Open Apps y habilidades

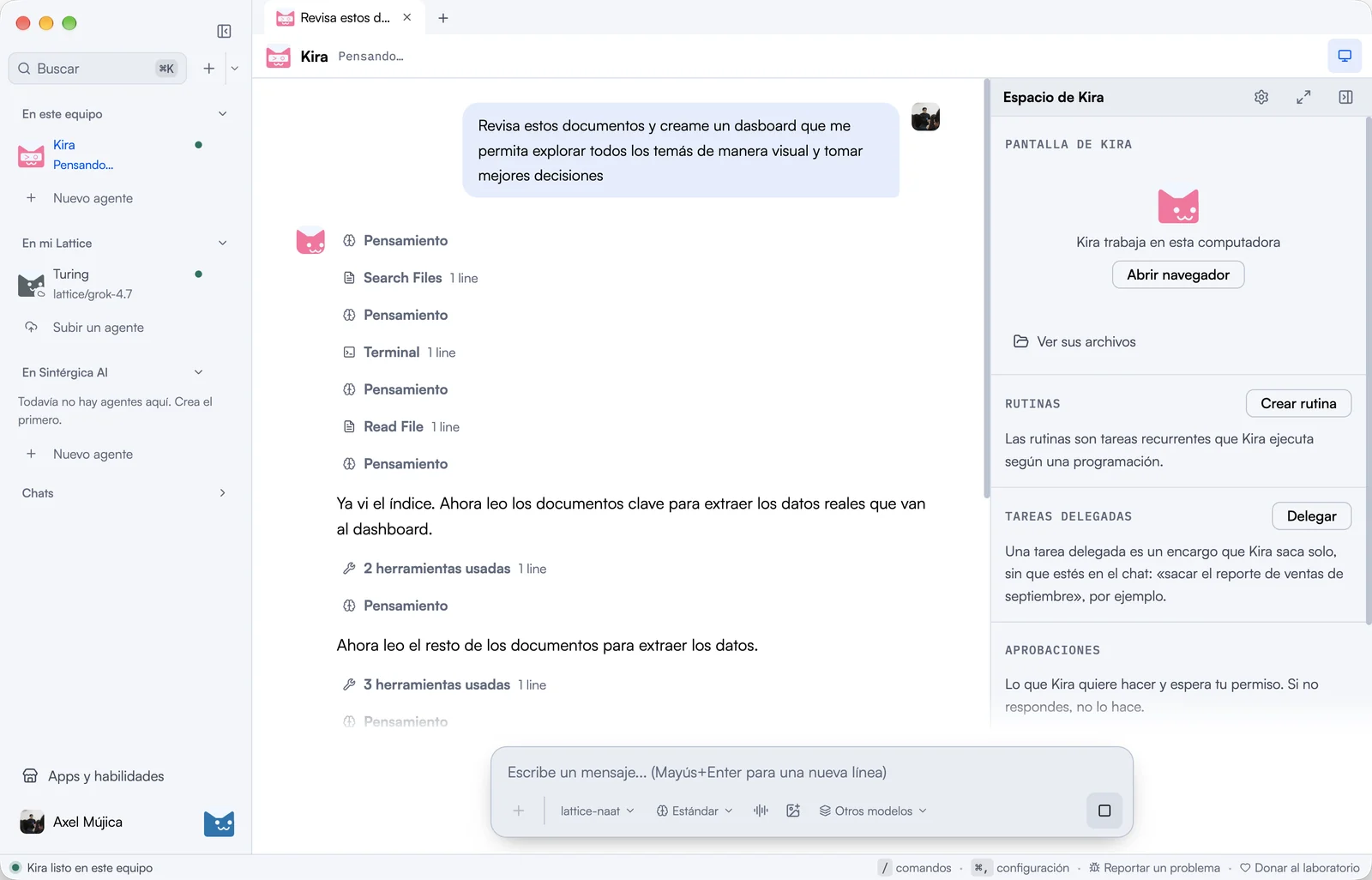click(x=93, y=776)
